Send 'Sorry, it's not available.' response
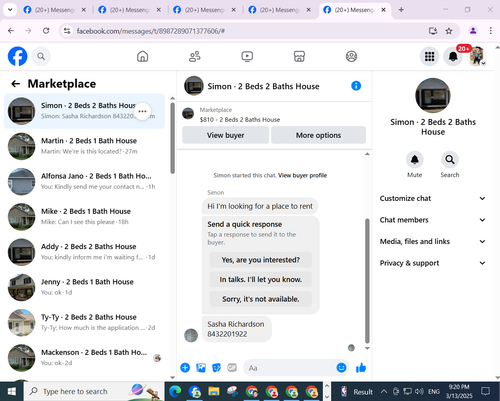The image size is (500, 401). [261, 299]
